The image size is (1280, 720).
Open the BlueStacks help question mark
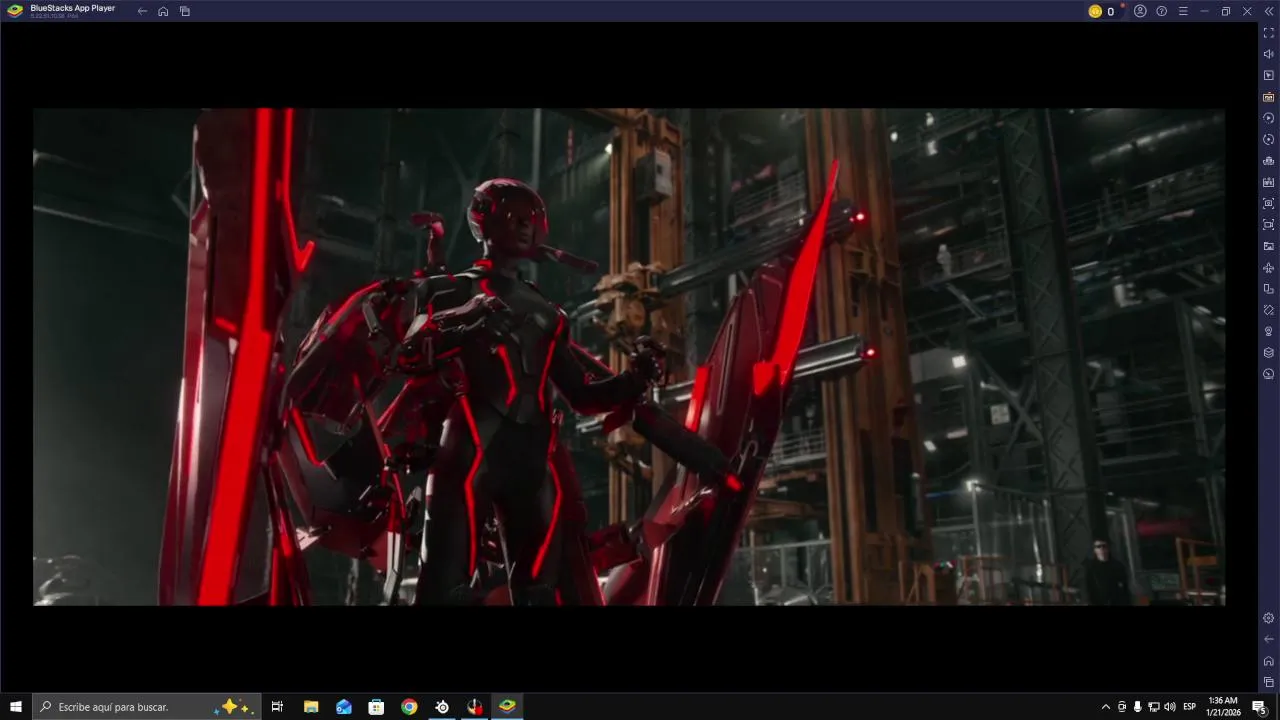pos(1161,11)
